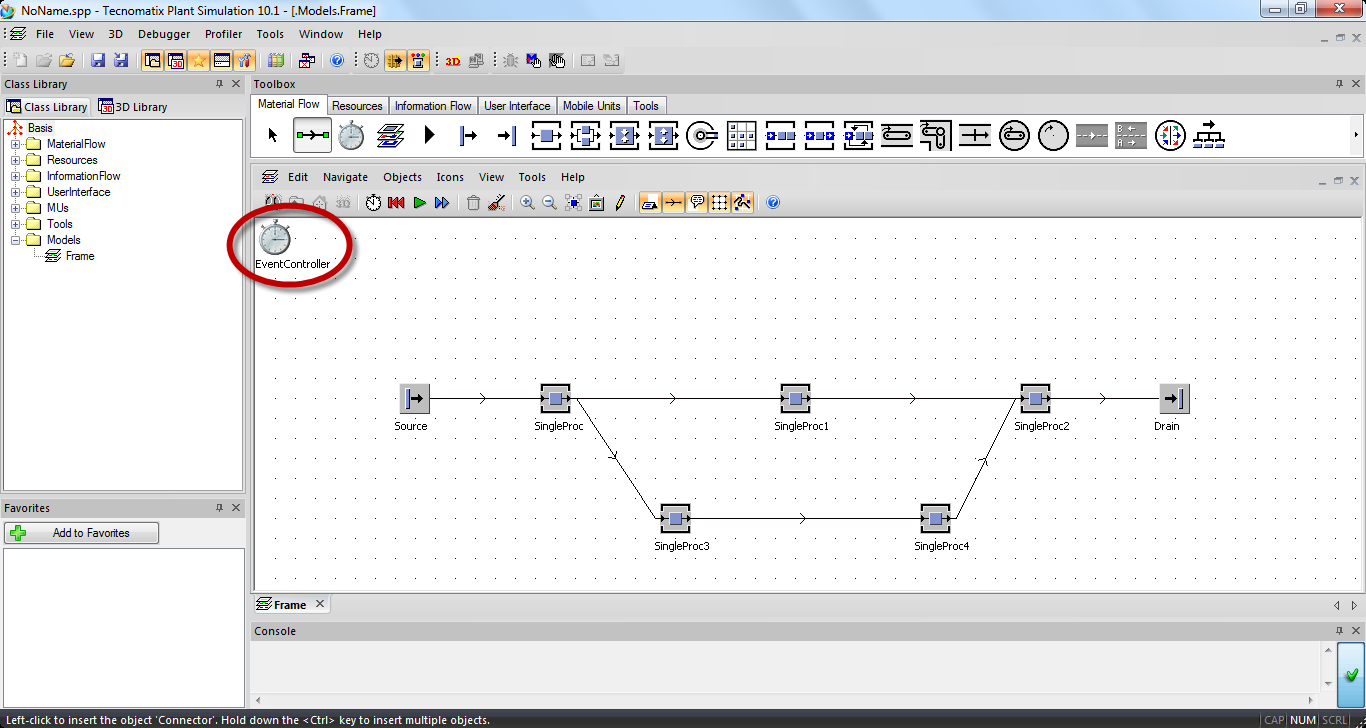The width and height of the screenshot is (1366, 728).
Task: Expand the Tools folder in the Class Library
Action: (16, 224)
